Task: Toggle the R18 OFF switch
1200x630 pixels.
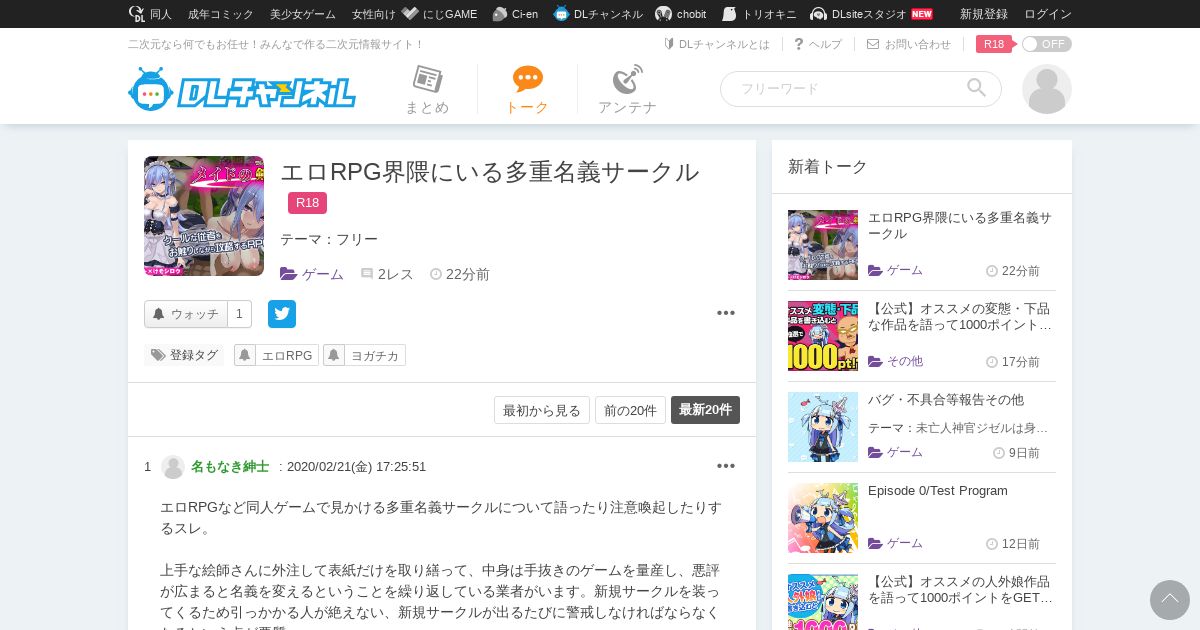Action: pos(1046,44)
